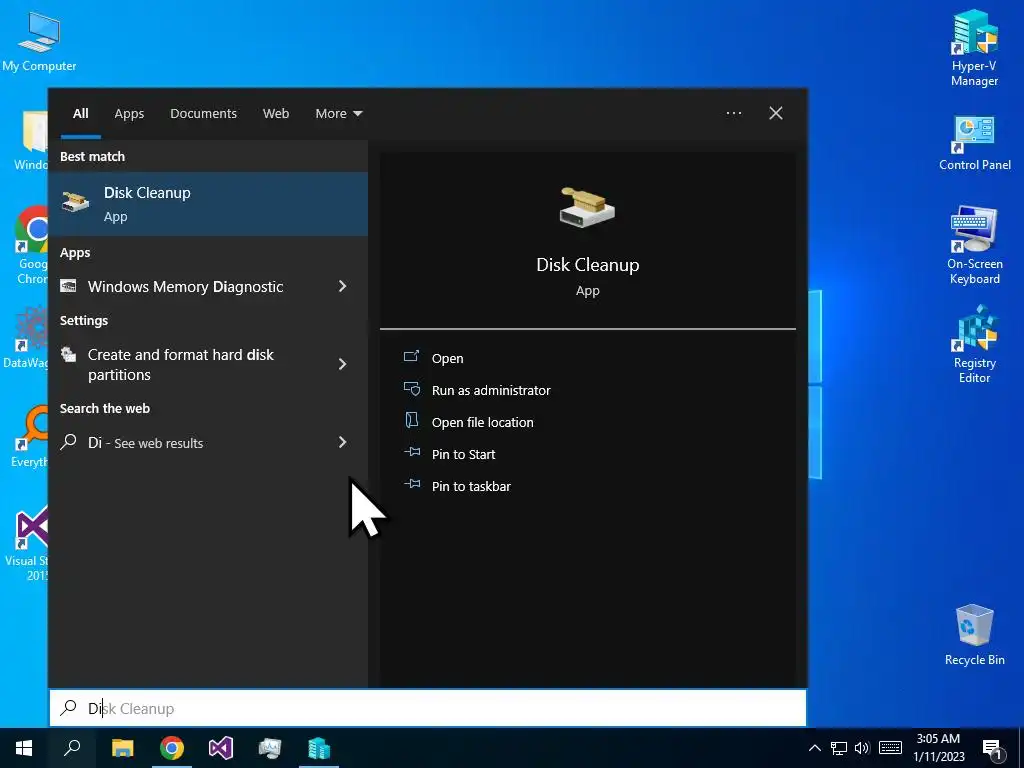This screenshot has height=768, width=1024.
Task: Select the Hyper-V Manager desktop shortcut
Action: click(x=974, y=48)
